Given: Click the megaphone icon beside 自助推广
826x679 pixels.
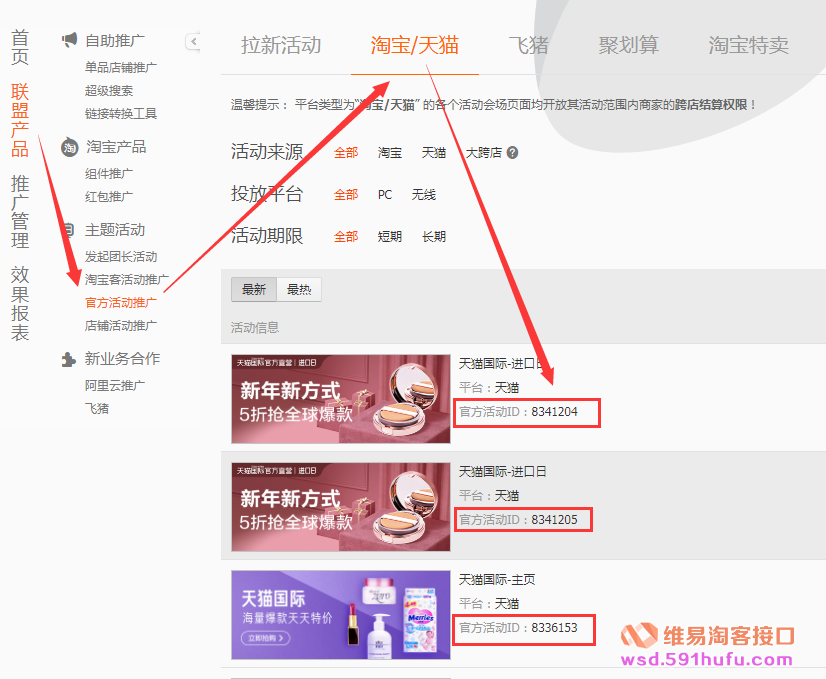Looking at the screenshot, I should [69, 40].
